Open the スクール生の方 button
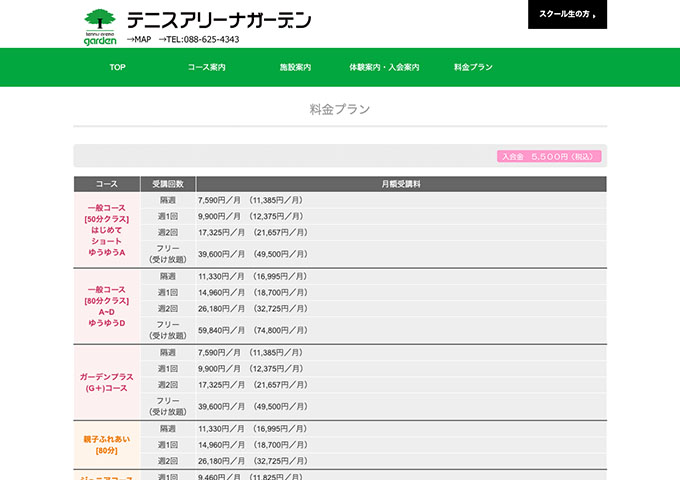Viewport: 680px width, 480px height. click(x=567, y=14)
